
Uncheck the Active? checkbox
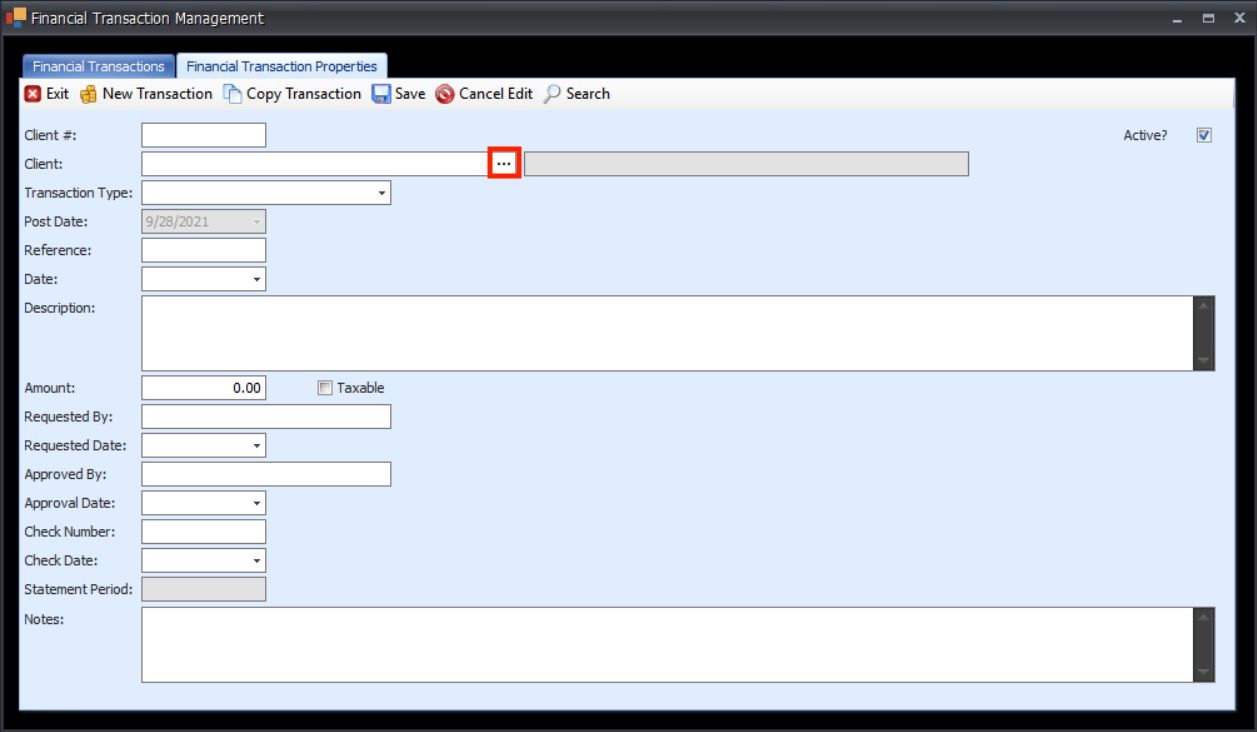(1204, 136)
